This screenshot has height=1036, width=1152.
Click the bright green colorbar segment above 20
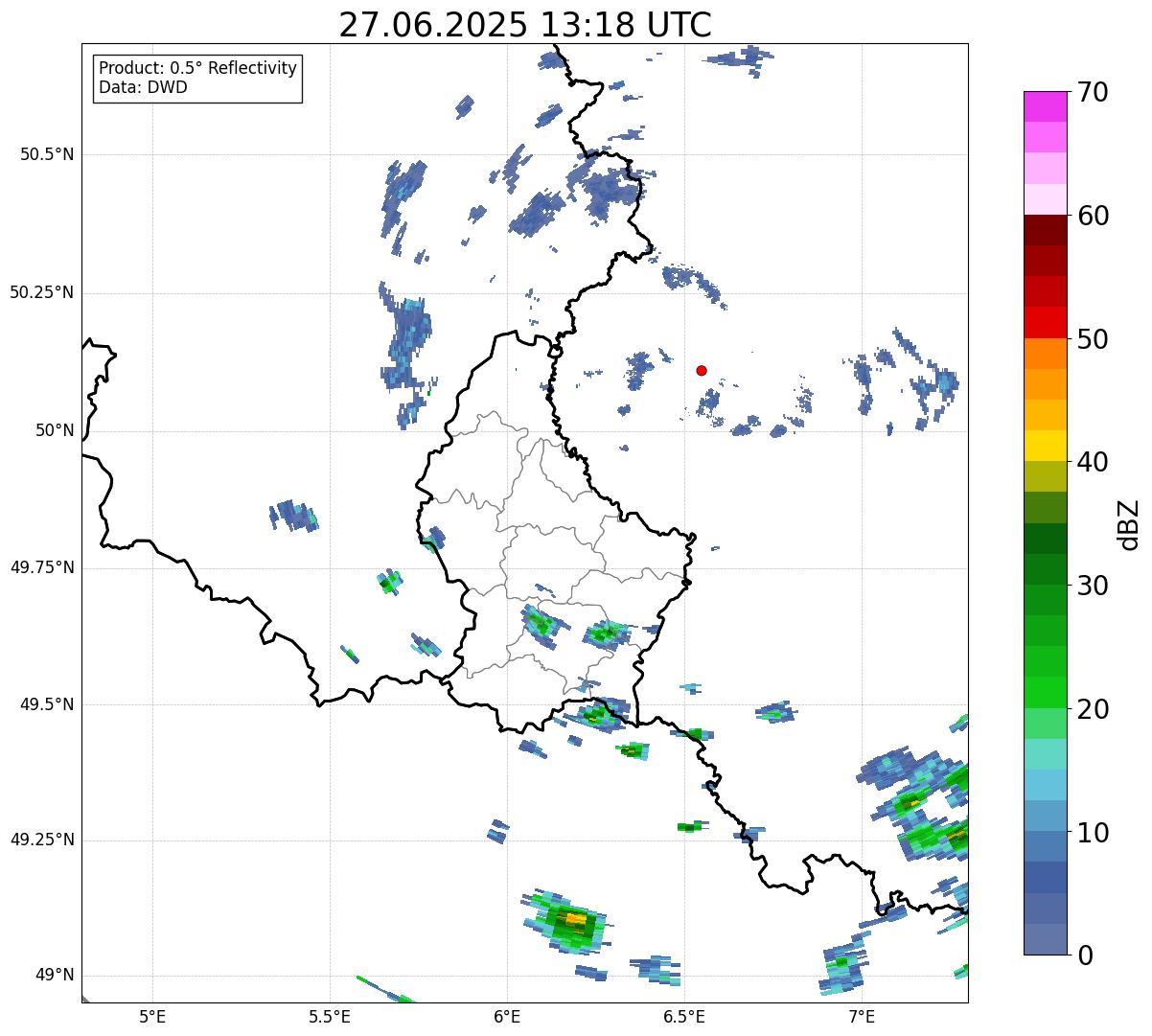pos(1046,693)
